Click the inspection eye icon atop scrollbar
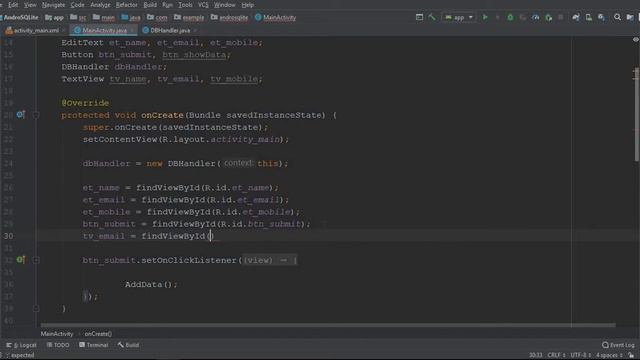The image size is (640, 360). [636, 40]
